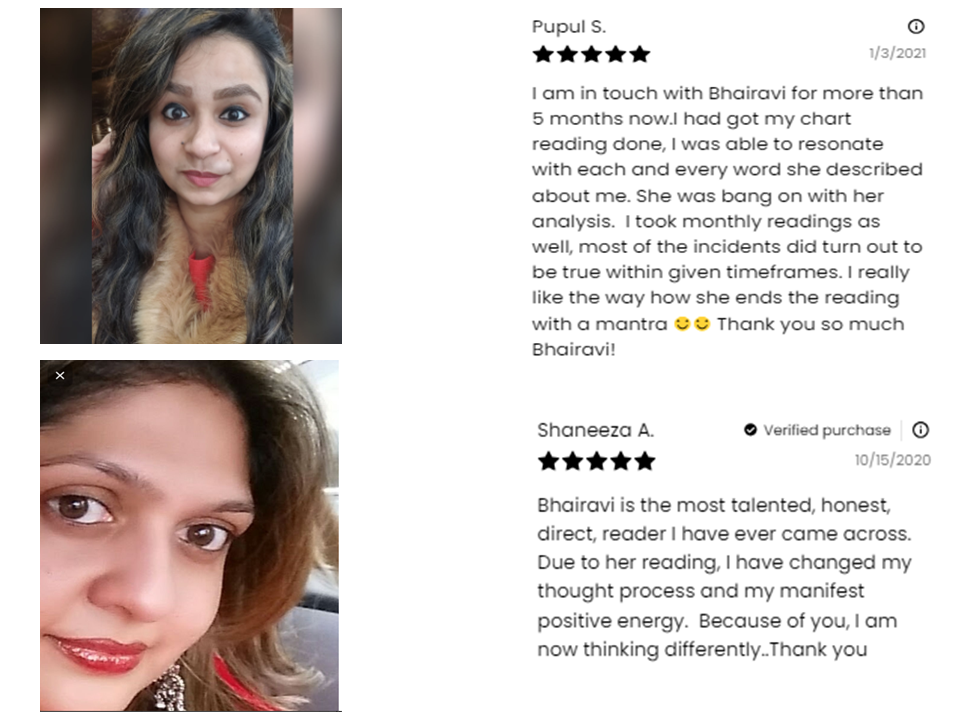
Task: Click the third star of Pupul's rating
Action: (x=591, y=54)
